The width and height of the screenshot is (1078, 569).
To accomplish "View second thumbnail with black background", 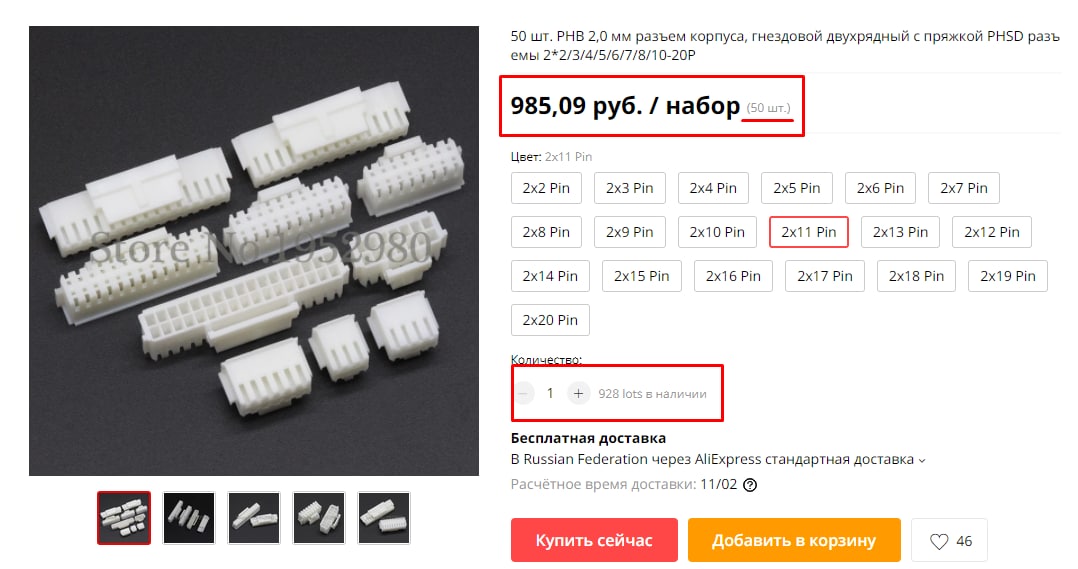I will pos(188,518).
